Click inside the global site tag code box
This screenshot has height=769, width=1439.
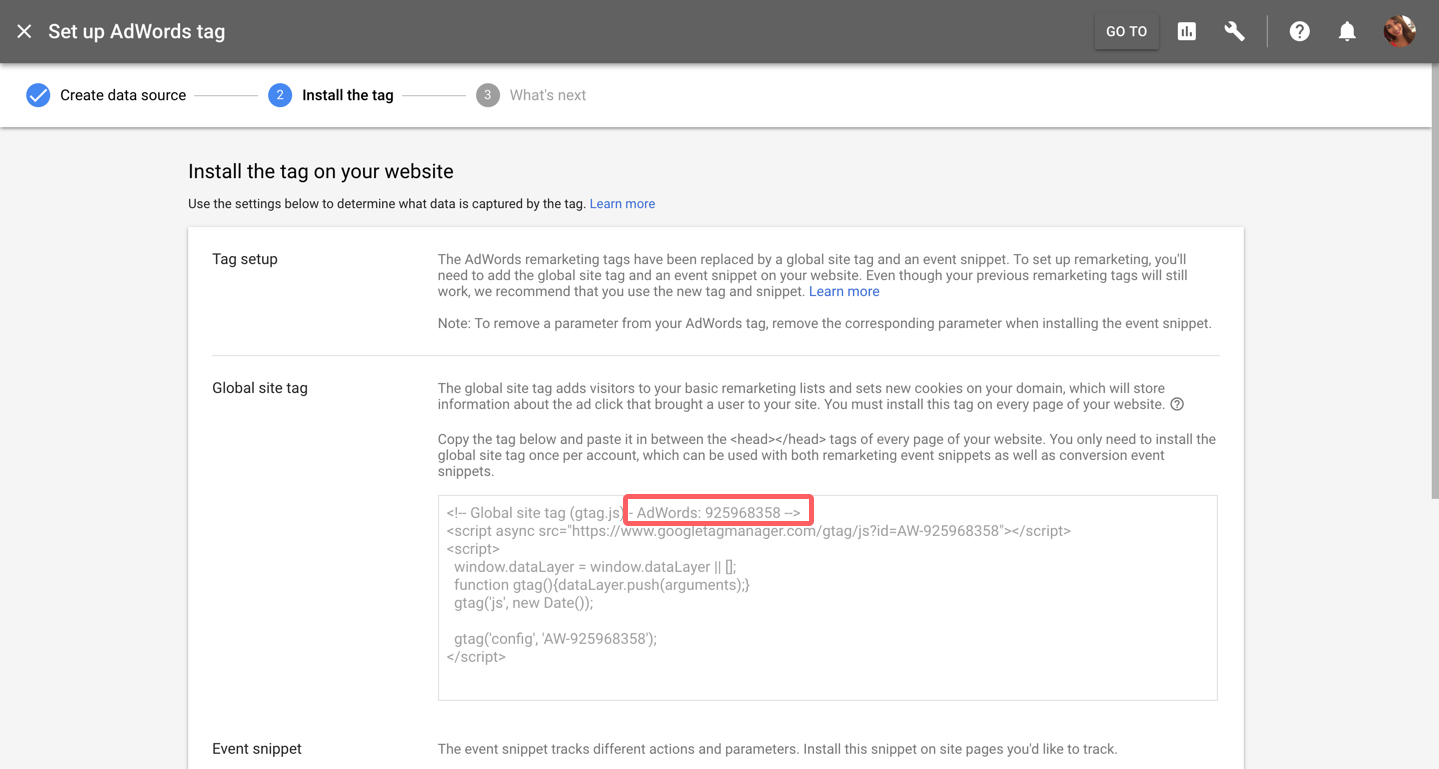tap(827, 598)
